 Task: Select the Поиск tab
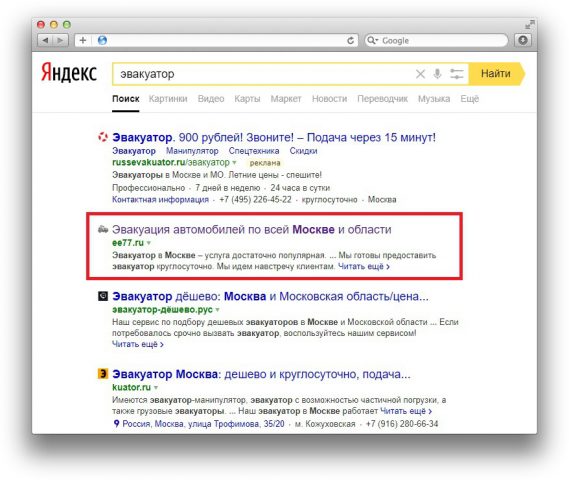(x=126, y=99)
